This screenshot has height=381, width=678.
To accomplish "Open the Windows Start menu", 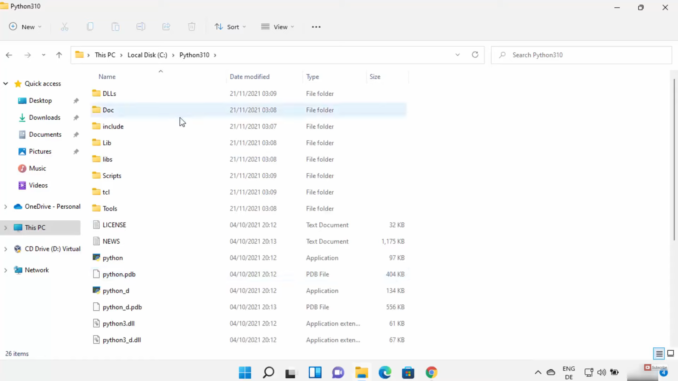I will tap(245, 372).
